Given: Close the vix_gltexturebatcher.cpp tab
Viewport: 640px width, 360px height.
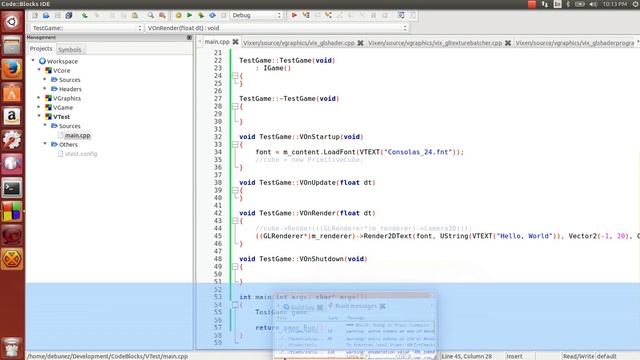Looking at the screenshot, I should 508,42.
